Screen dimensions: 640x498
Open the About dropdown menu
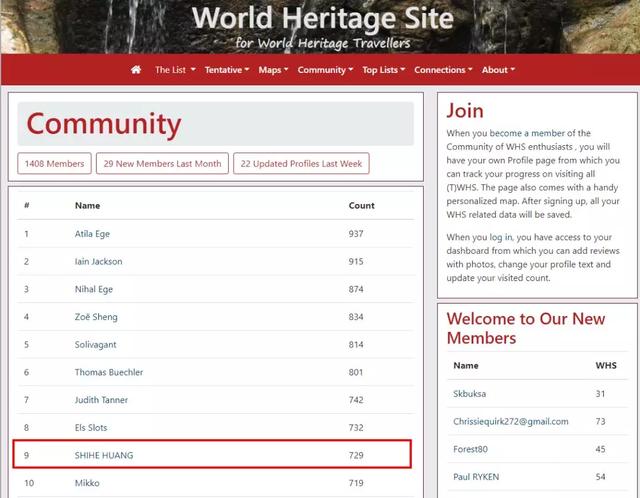tap(498, 70)
